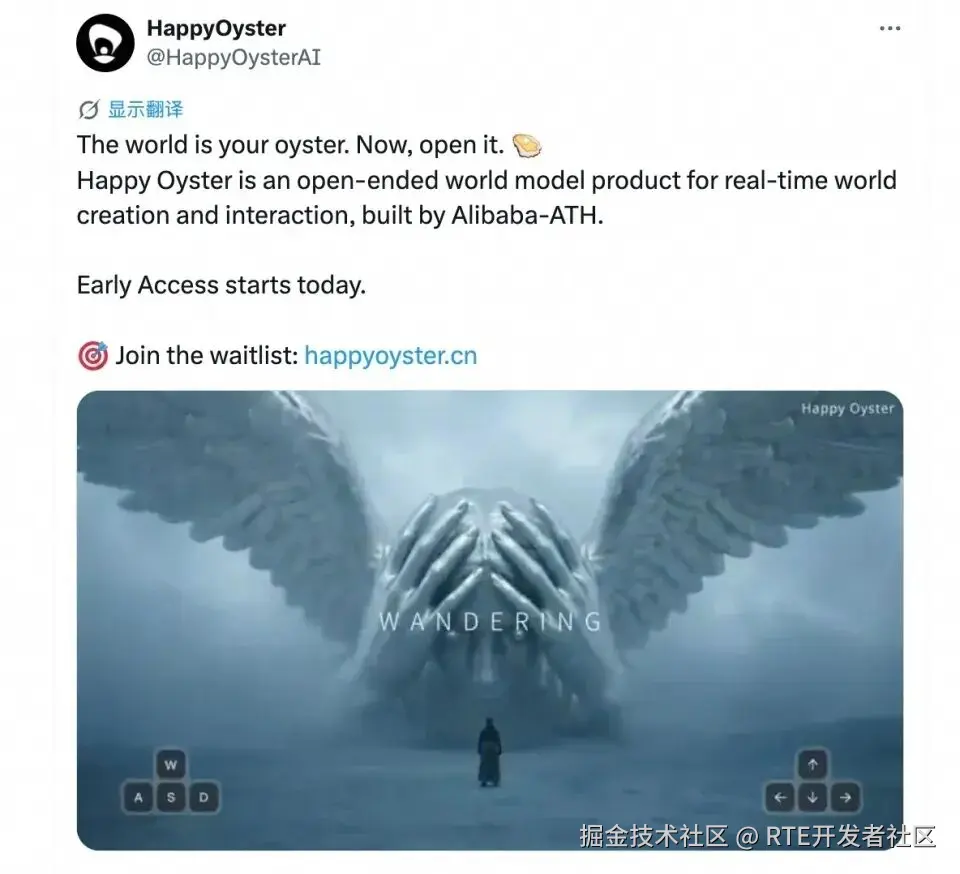Screen dimensions: 960x874
Task: Click the Happy Oyster watermark text
Action: click(x=847, y=409)
